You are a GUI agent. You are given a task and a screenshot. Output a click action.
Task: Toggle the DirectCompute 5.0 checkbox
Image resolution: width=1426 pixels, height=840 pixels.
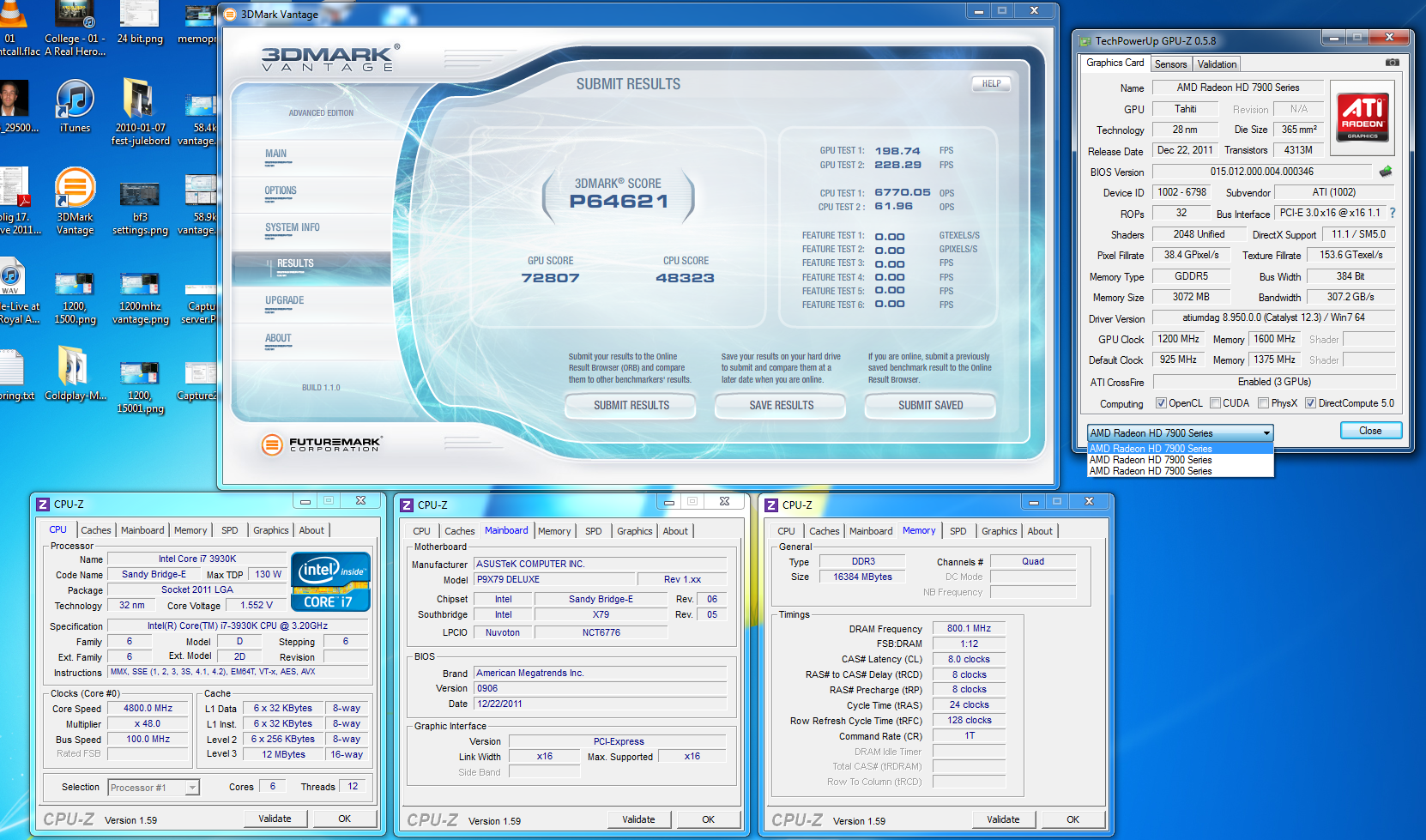coord(1310,403)
